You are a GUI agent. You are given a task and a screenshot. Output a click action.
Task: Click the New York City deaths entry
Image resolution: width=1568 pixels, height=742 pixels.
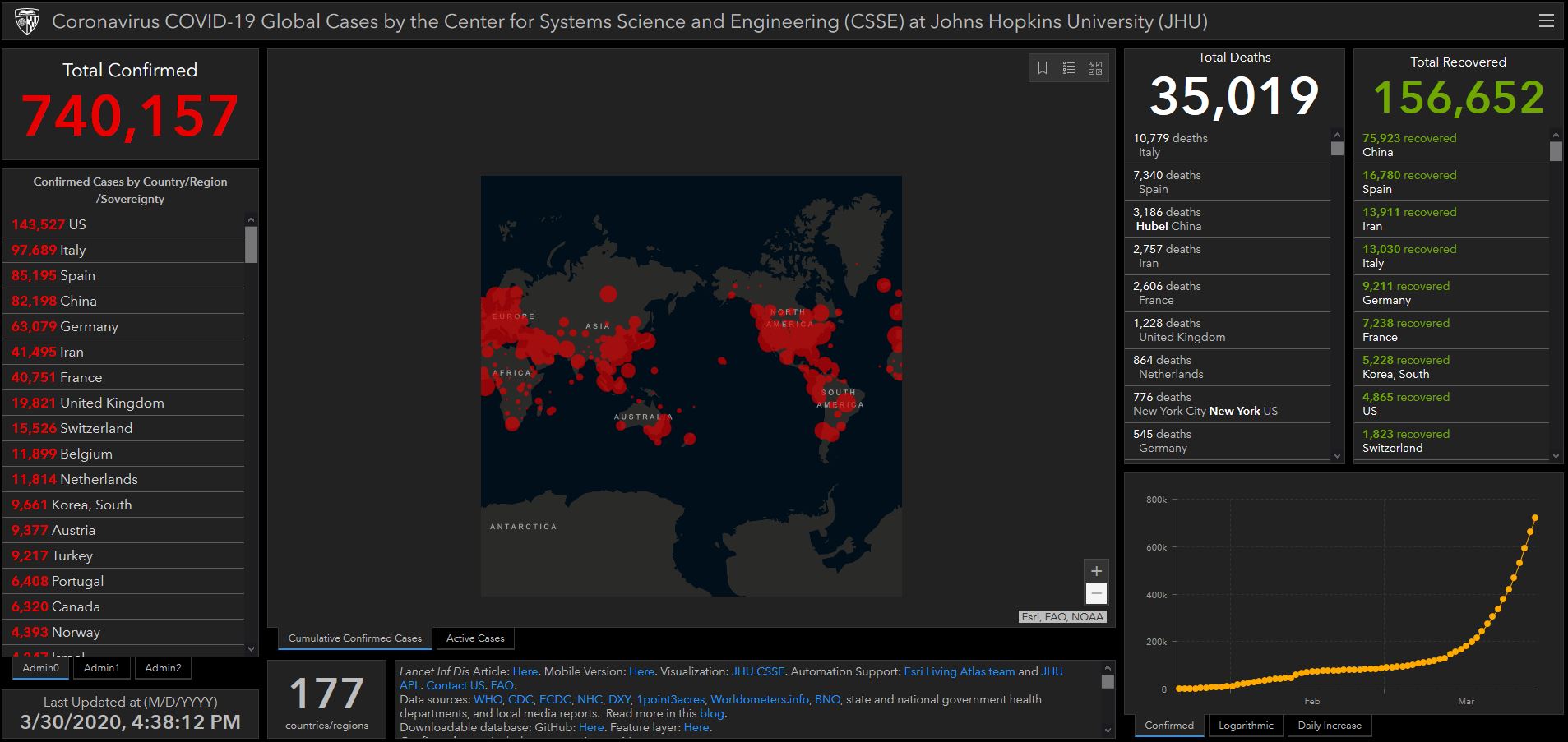(x=1228, y=404)
